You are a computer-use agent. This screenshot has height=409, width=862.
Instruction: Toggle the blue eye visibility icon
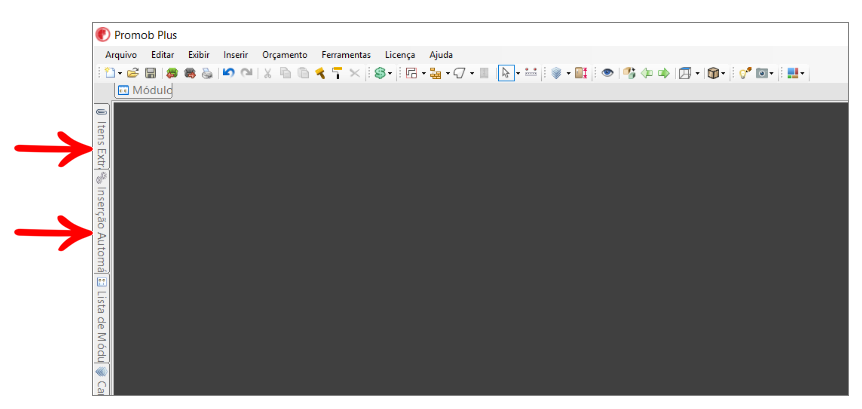click(x=607, y=73)
